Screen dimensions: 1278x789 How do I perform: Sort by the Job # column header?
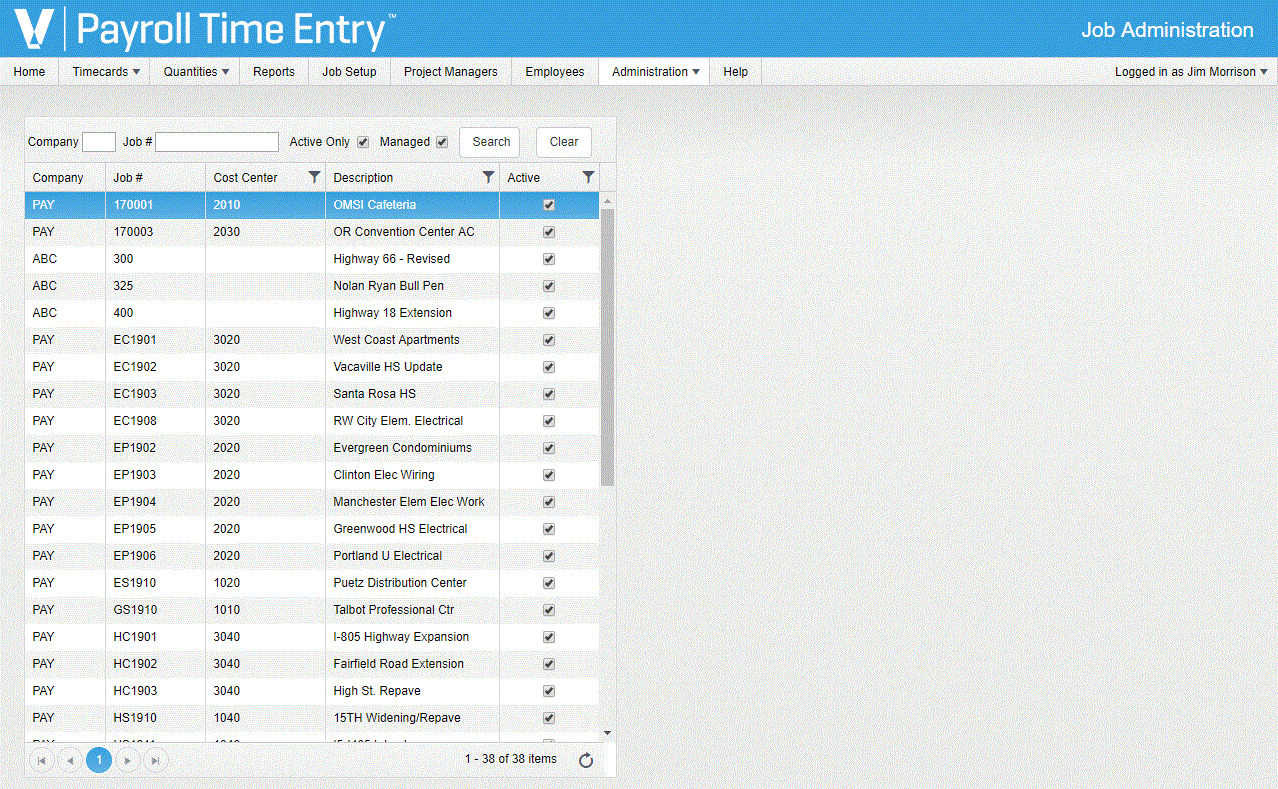[155, 177]
